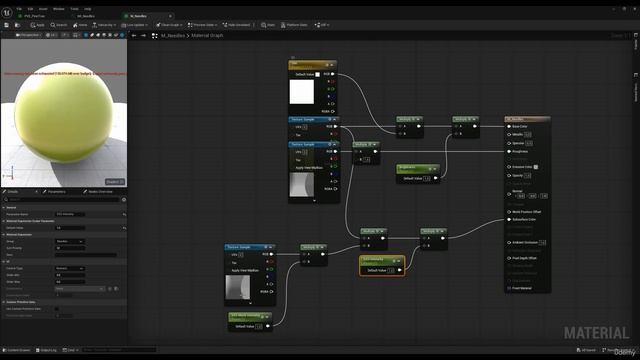640x360 pixels.
Task: Collapse the Material Expression section
Action: (4, 235)
